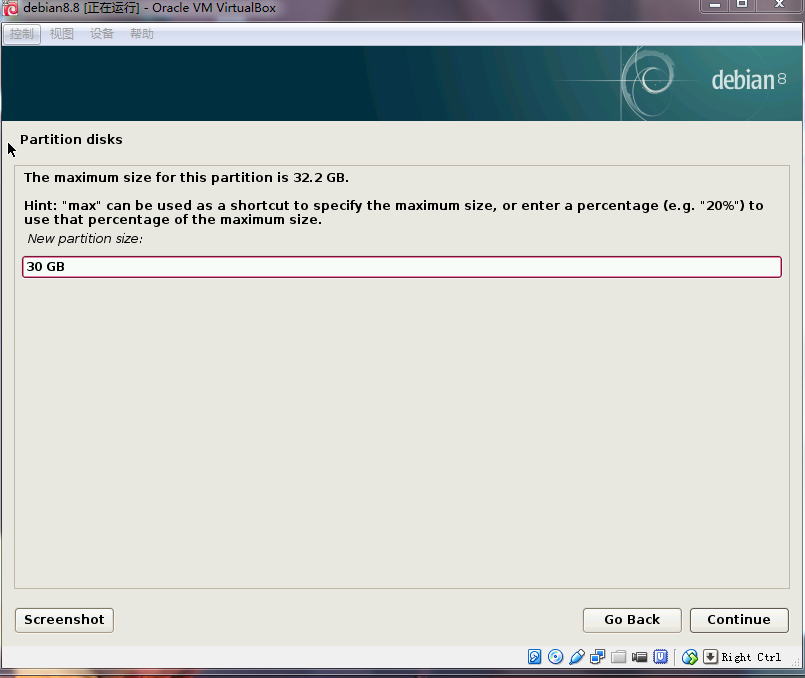Click the New partition size field
805x678 pixels.
pos(402,267)
